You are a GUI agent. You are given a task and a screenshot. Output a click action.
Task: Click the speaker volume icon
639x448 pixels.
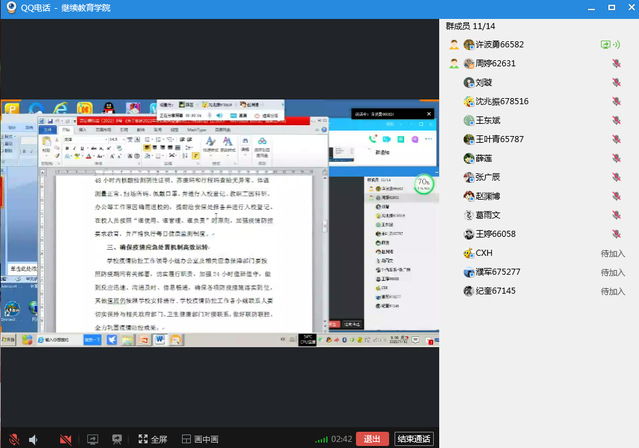(34, 439)
